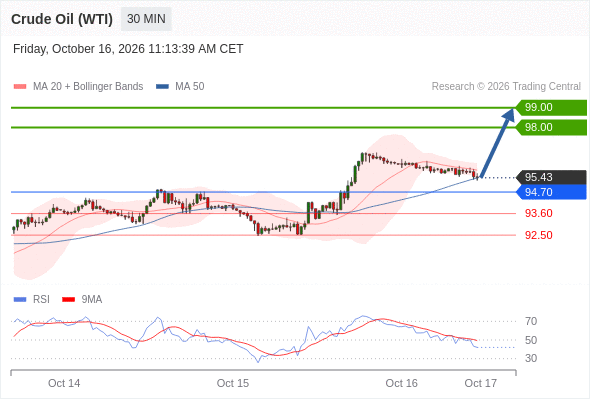Click the Oct 16 date axis label

point(401,383)
